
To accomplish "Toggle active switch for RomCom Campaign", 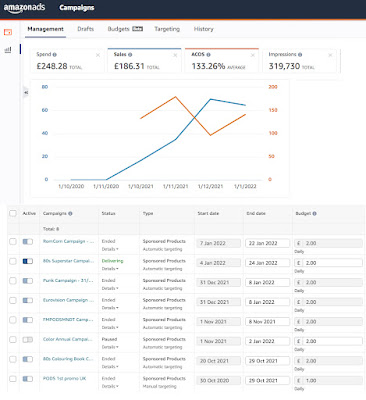I will pyautogui.click(x=28, y=241).
